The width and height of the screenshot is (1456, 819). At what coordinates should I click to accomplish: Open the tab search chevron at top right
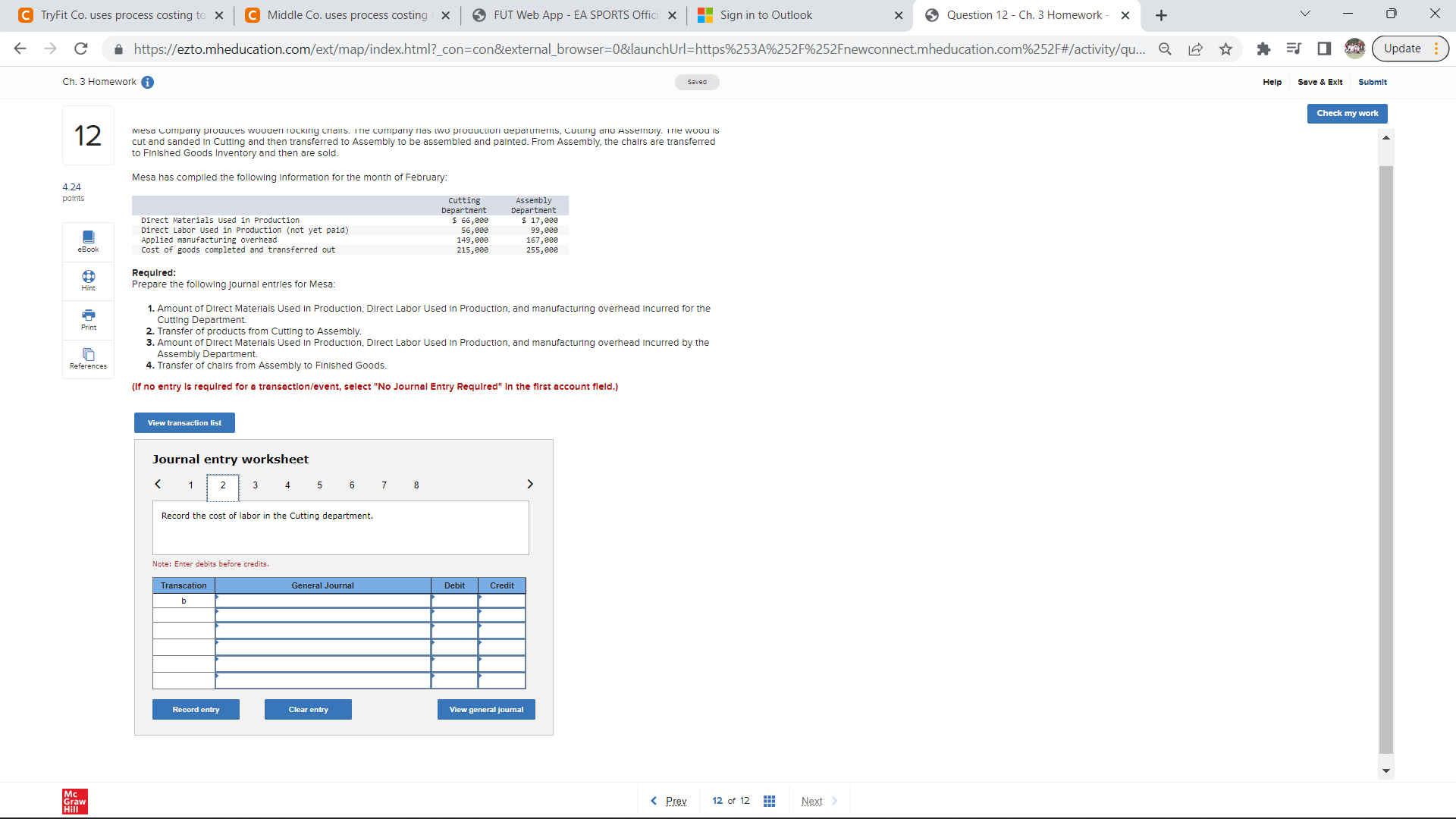[x=1304, y=14]
